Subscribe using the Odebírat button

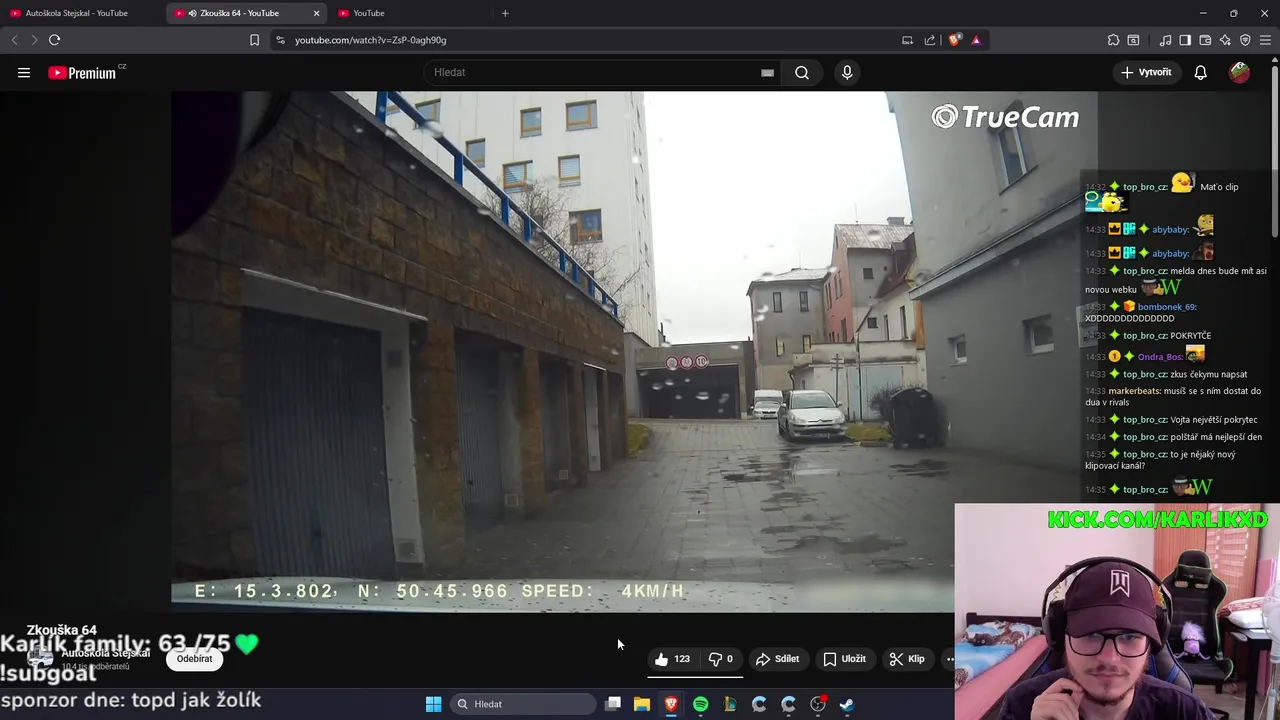coord(194,659)
